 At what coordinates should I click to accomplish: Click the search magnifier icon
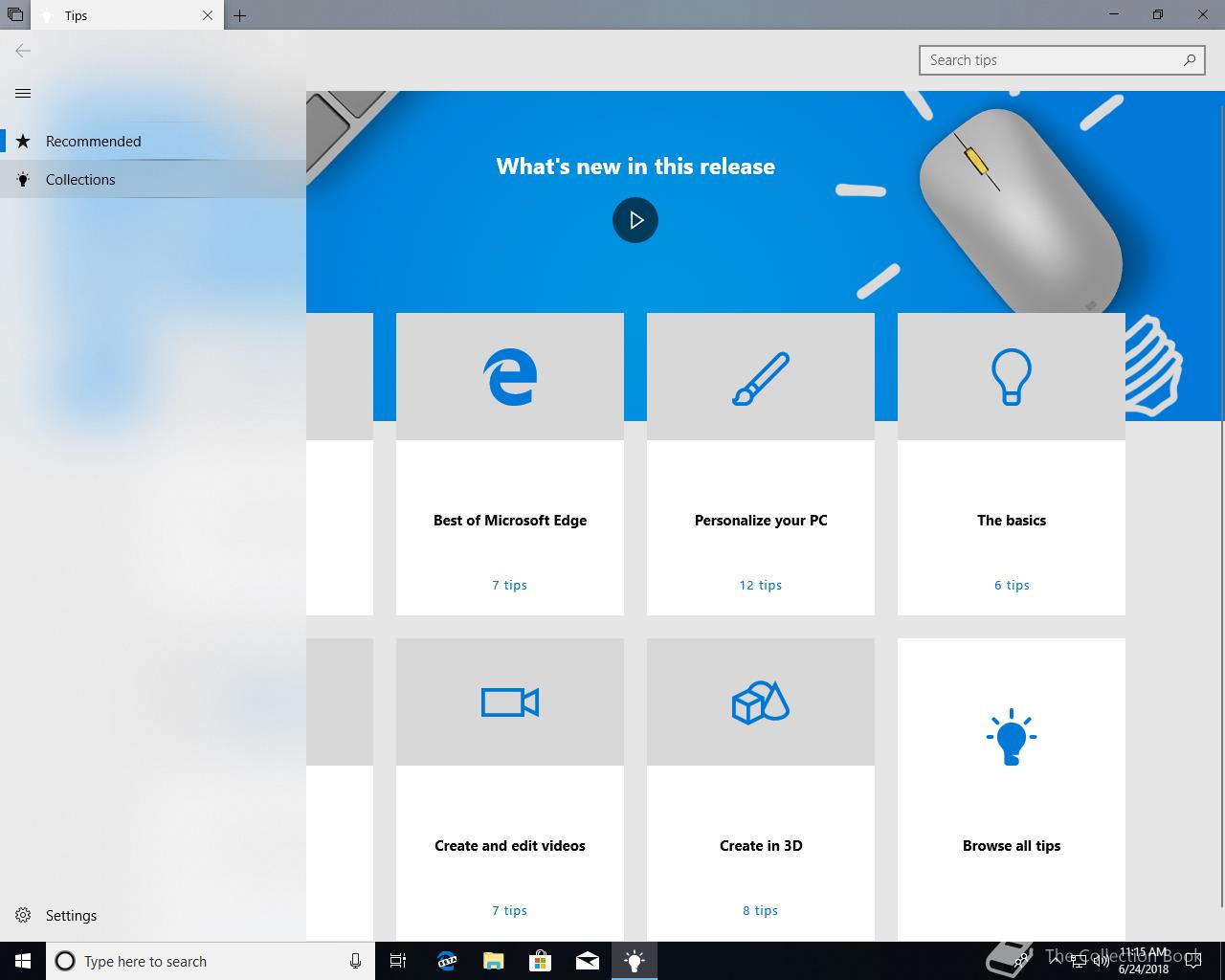tap(1190, 59)
